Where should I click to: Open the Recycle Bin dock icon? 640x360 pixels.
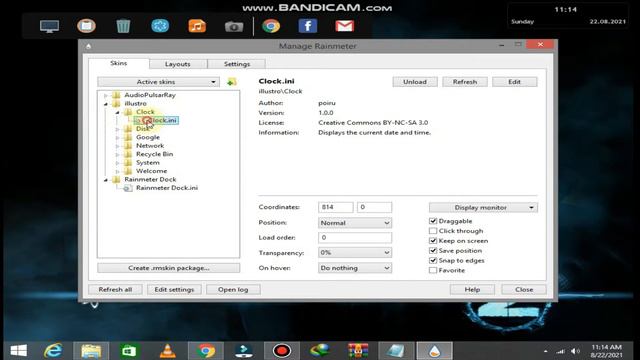[123, 26]
